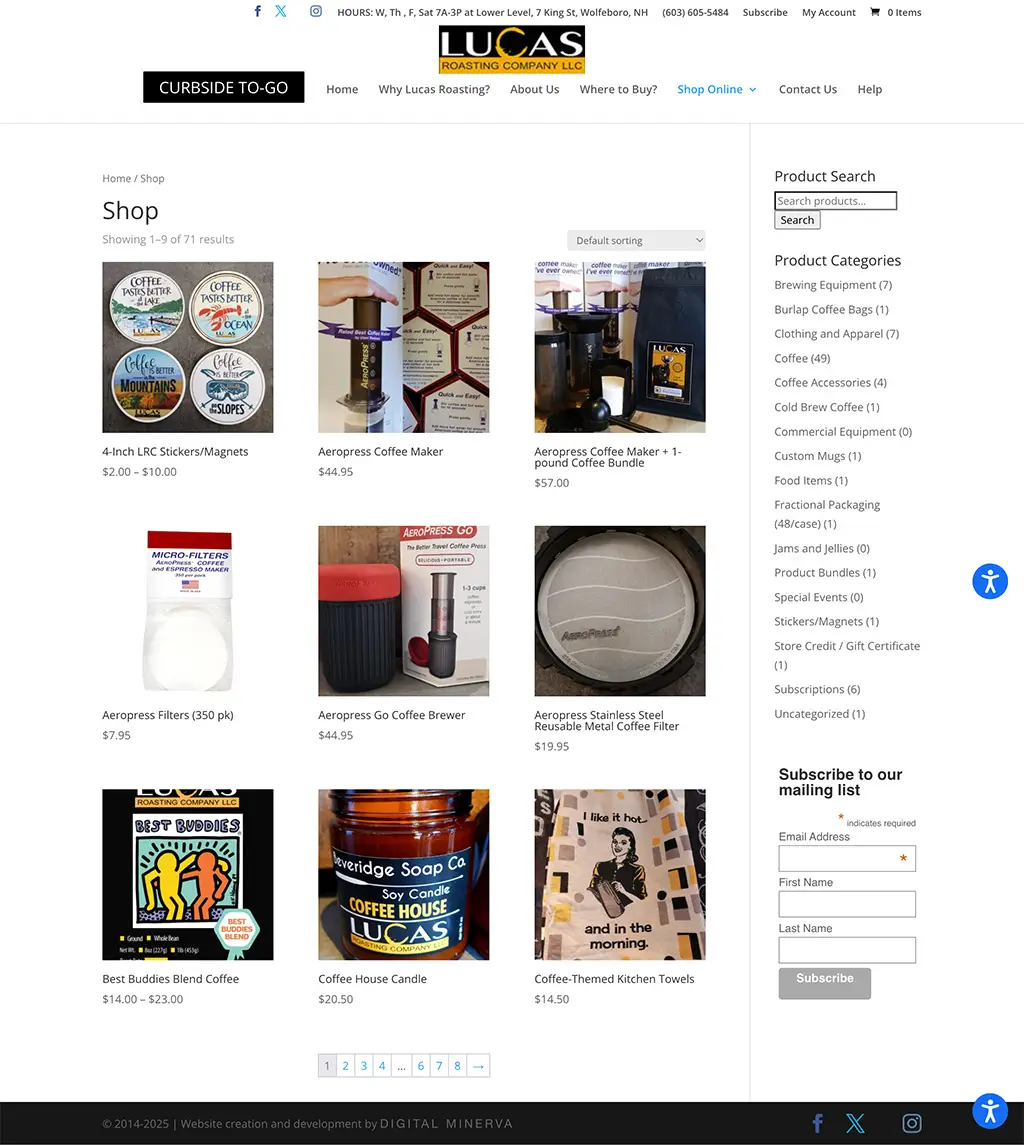Open the blue accessibility widget beside categories
The width and height of the screenshot is (1024, 1146).
coord(990,582)
